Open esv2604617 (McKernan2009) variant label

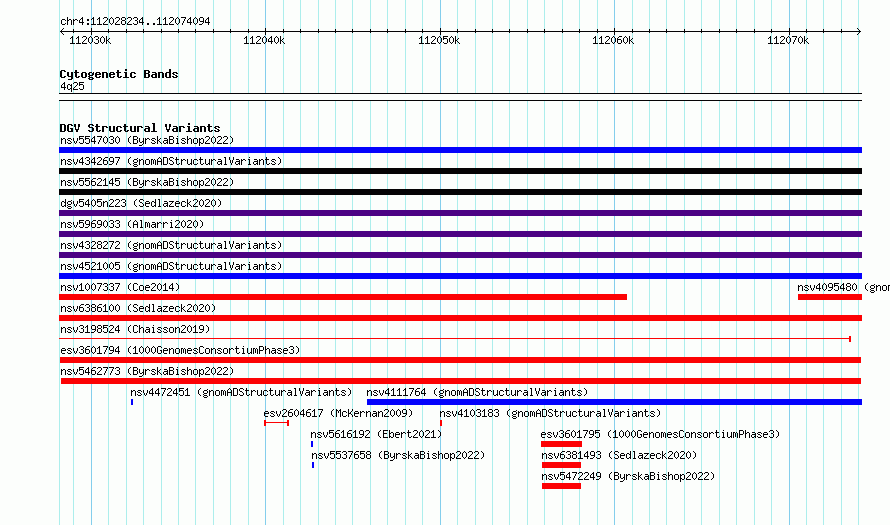coord(338,413)
